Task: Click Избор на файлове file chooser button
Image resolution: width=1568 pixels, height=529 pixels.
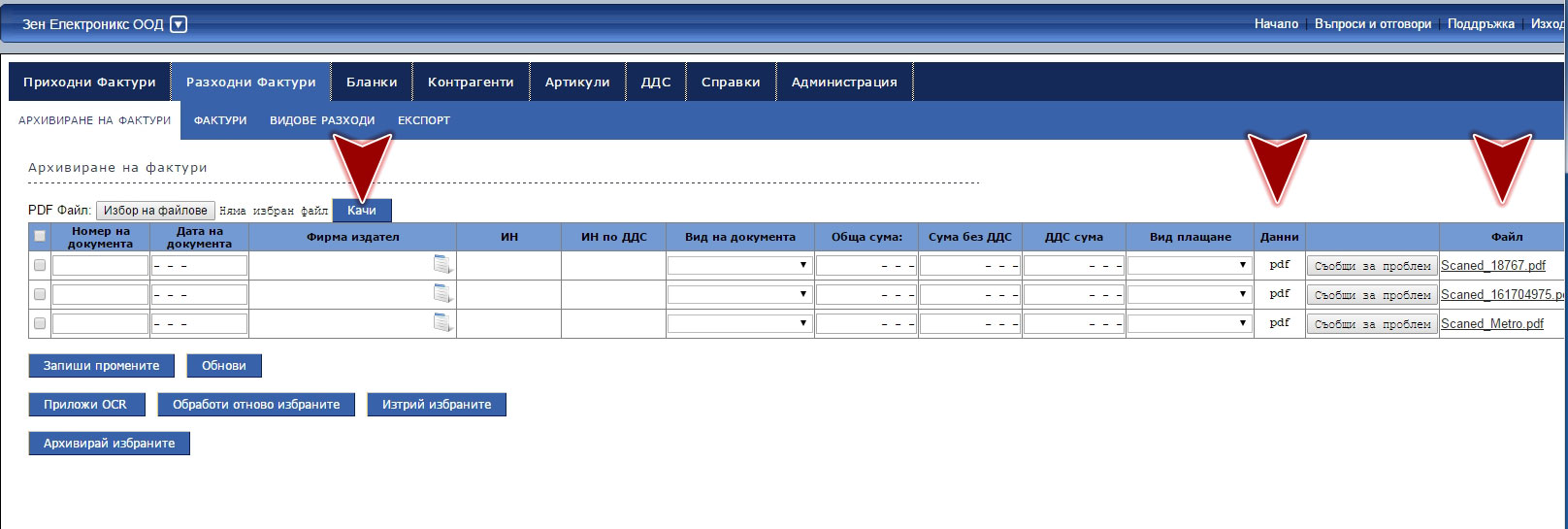Action: click(x=155, y=211)
